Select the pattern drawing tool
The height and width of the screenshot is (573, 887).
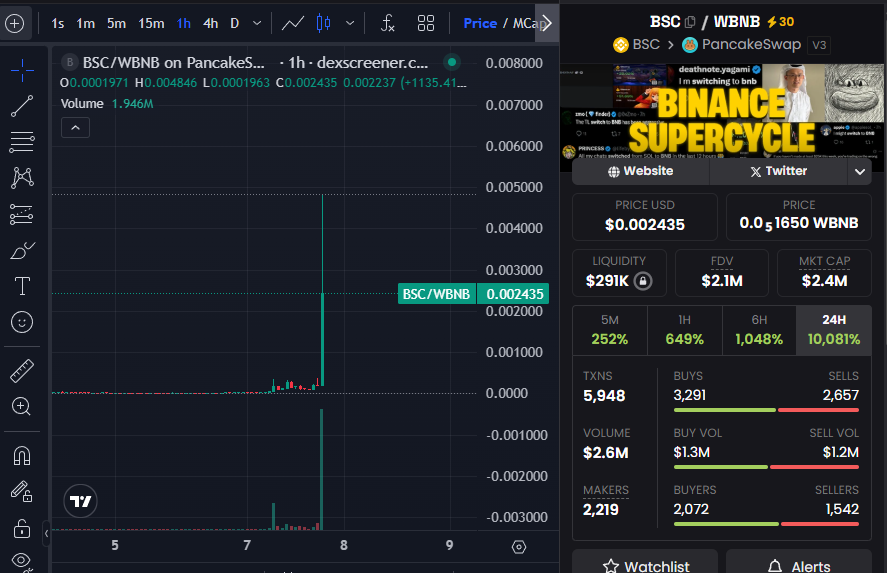coord(22,178)
